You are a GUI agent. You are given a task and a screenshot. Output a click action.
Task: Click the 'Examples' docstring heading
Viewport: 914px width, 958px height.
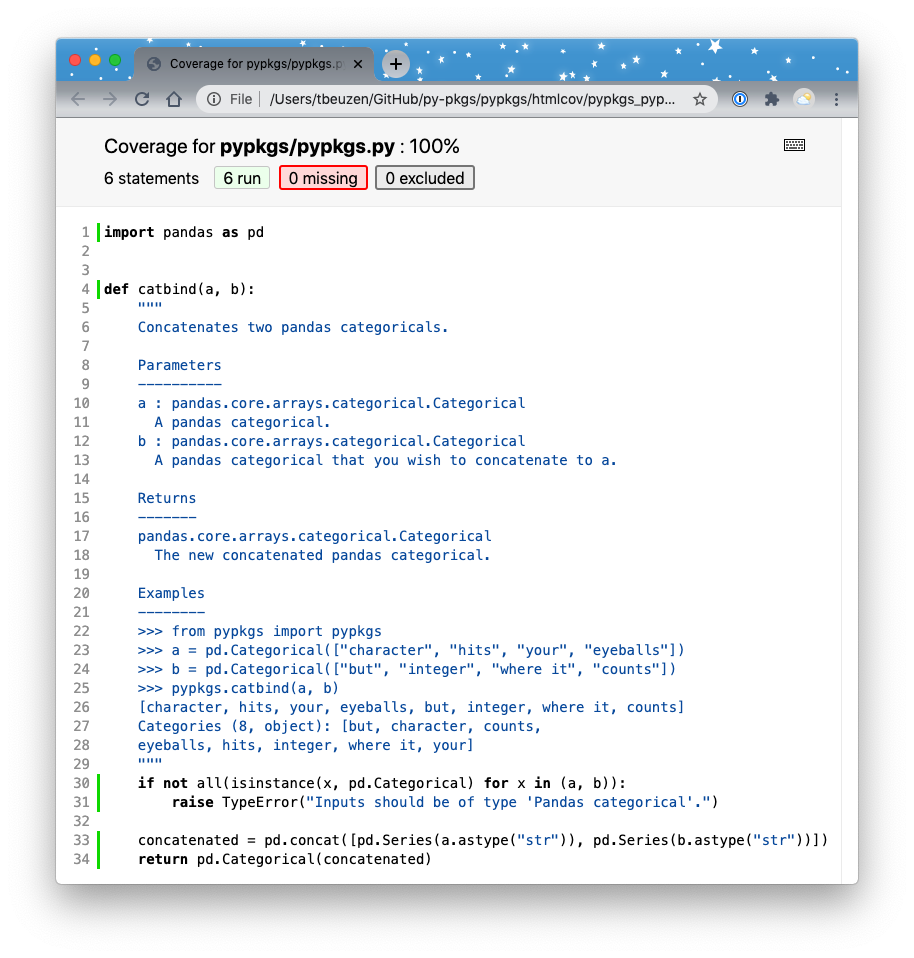171,593
